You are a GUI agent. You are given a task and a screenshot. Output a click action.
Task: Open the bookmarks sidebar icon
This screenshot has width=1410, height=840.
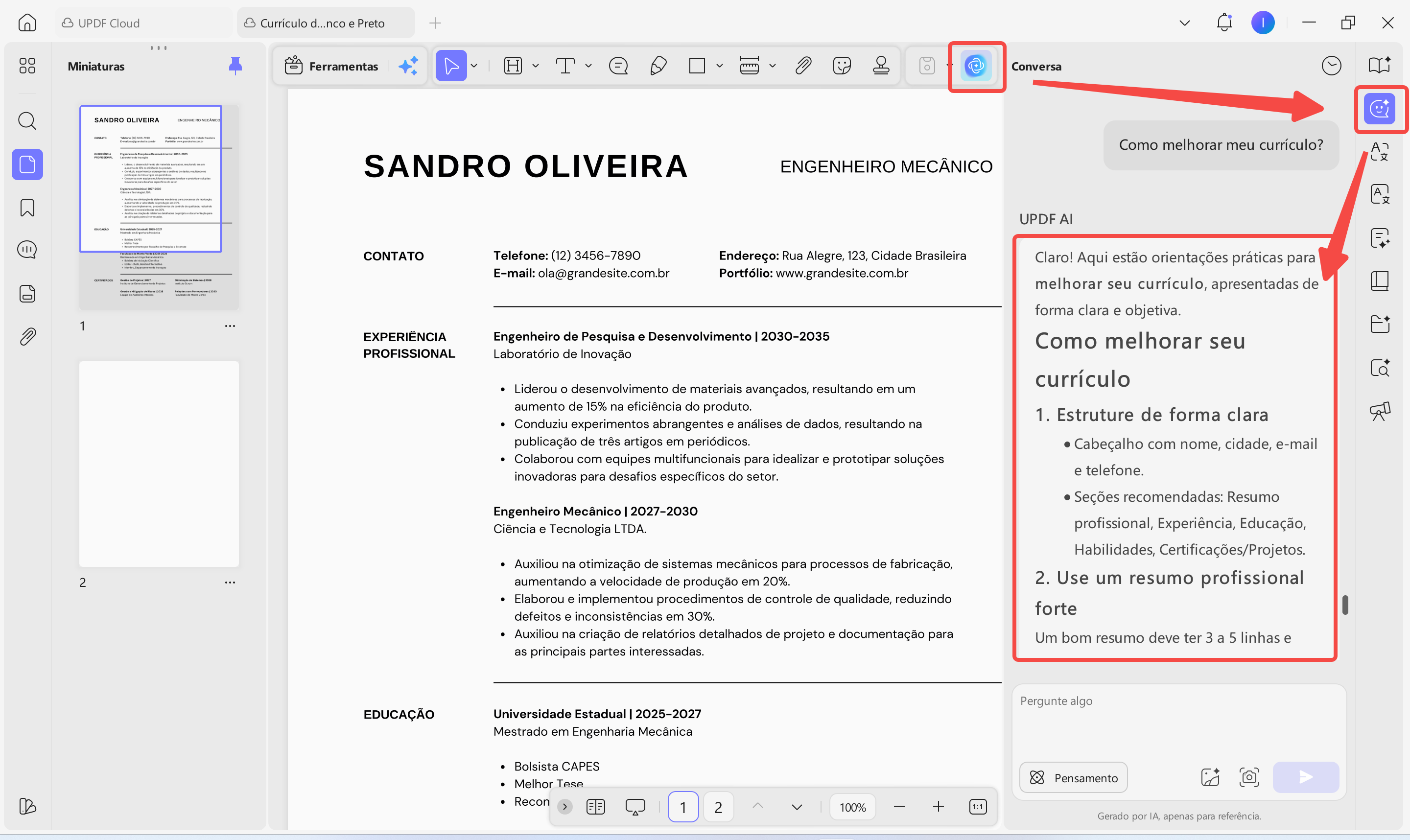[x=27, y=208]
